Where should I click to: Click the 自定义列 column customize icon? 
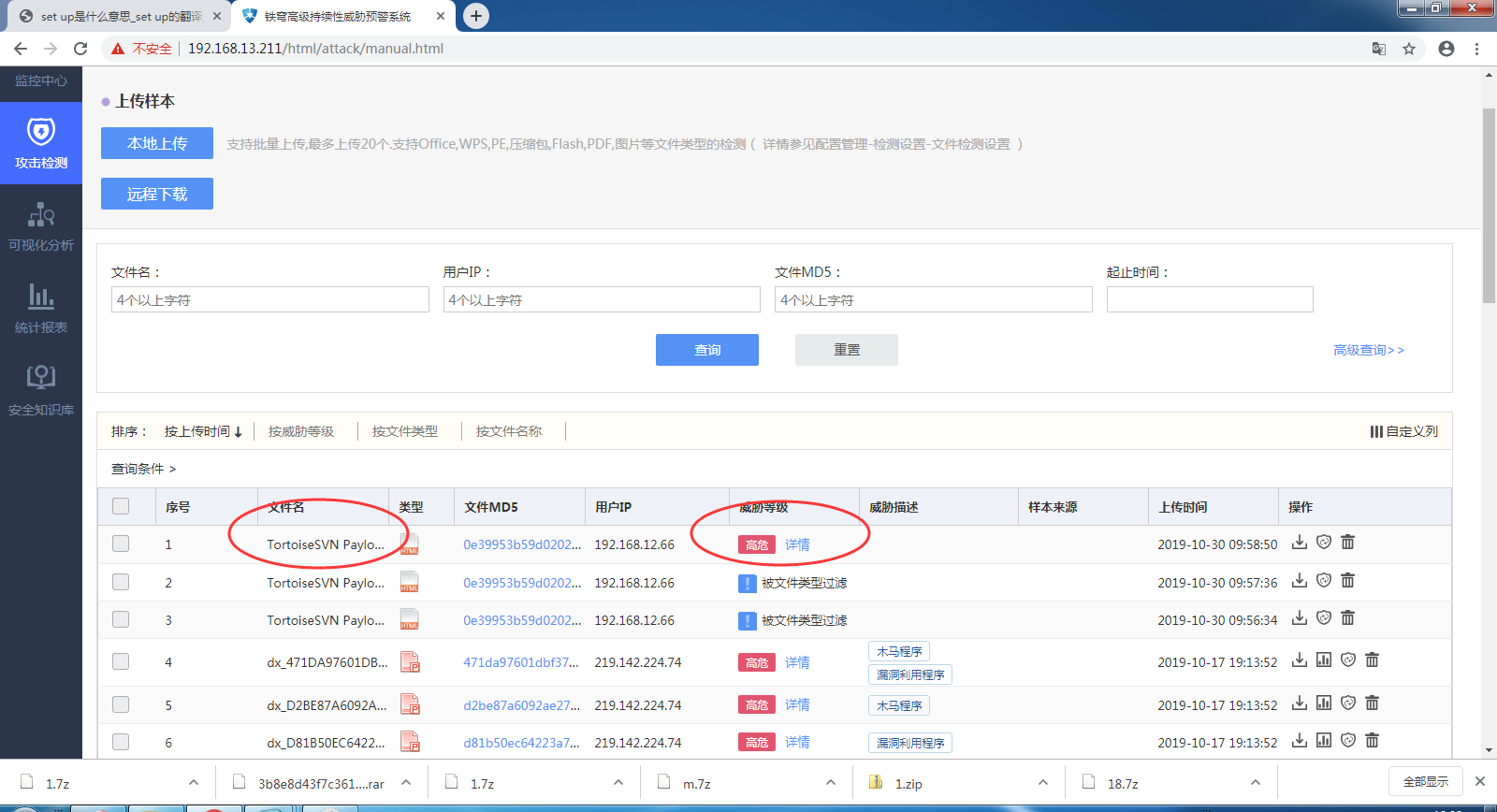1376,431
